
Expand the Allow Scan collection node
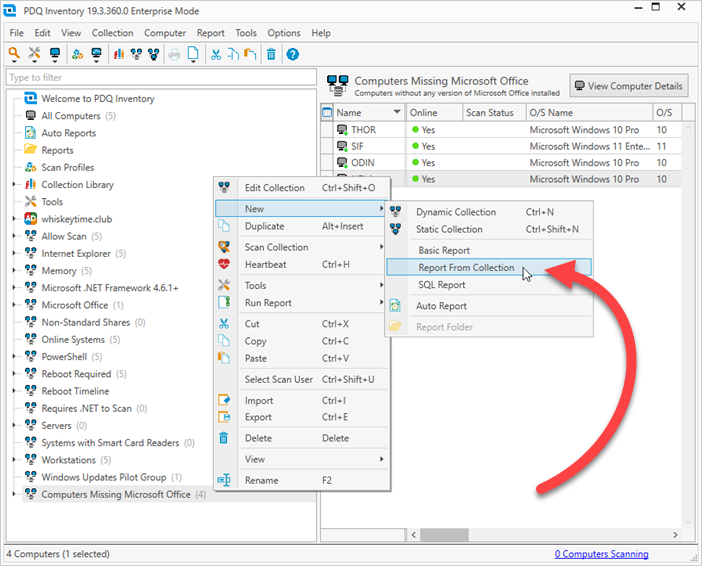pyautogui.click(x=14, y=236)
